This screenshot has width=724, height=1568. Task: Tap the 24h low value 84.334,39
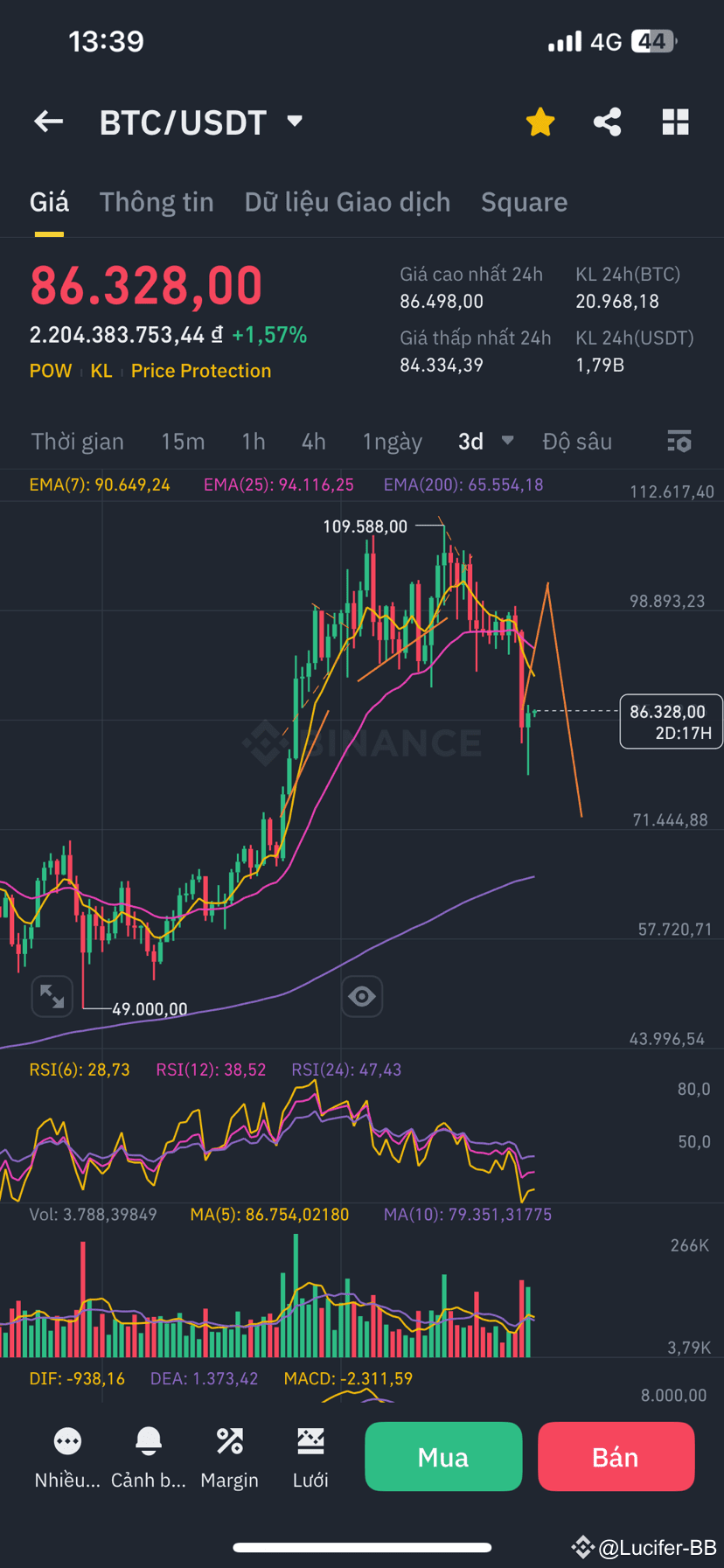coord(442,365)
